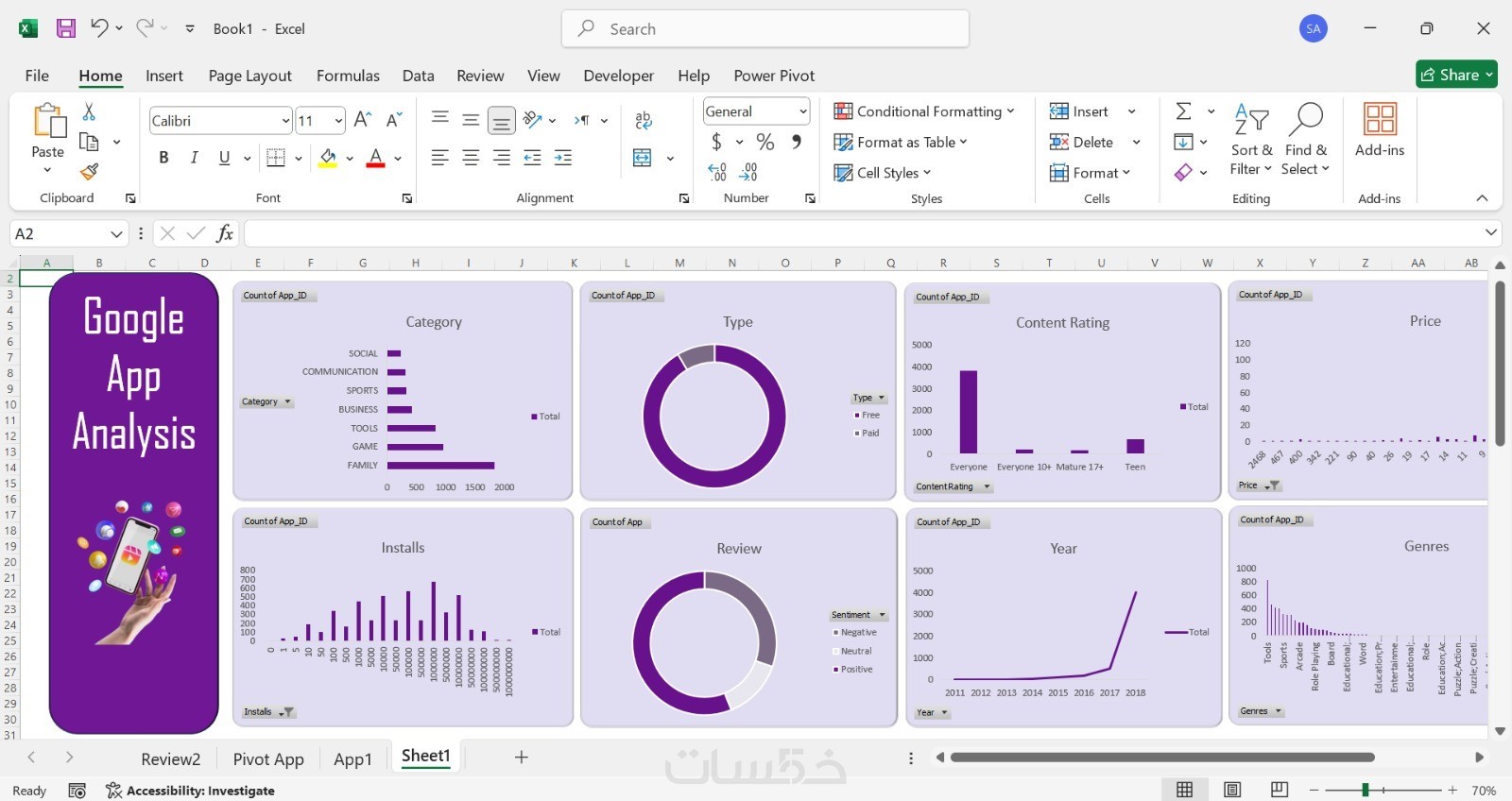
Task: Switch to the Insert ribbon tab
Action: coord(164,76)
